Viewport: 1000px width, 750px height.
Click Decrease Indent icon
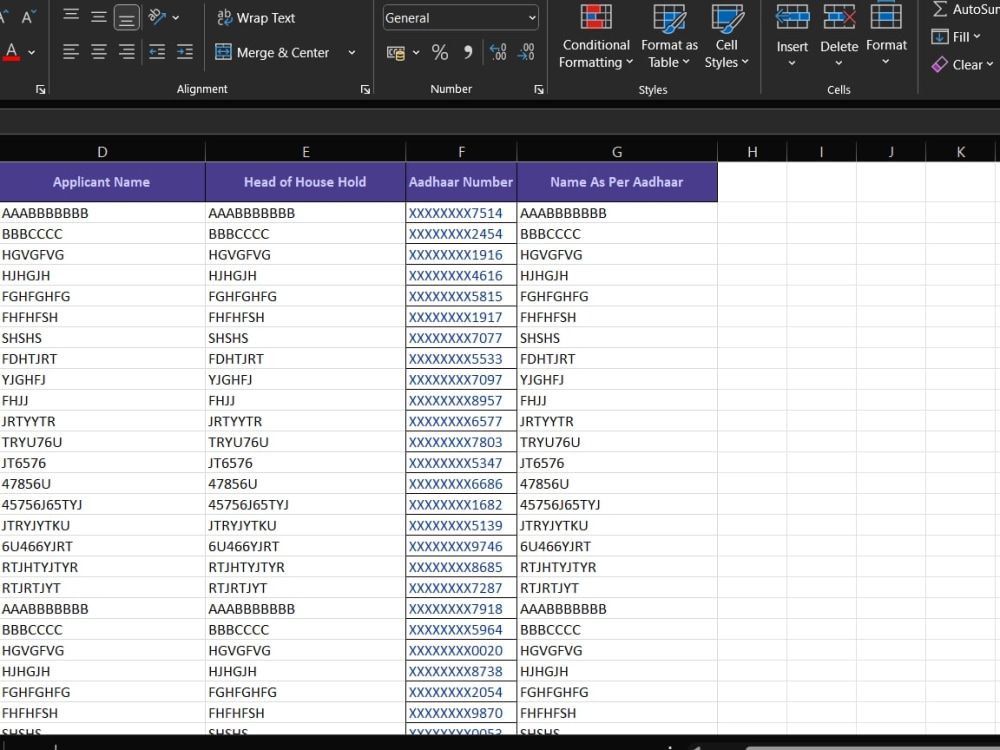[157, 52]
